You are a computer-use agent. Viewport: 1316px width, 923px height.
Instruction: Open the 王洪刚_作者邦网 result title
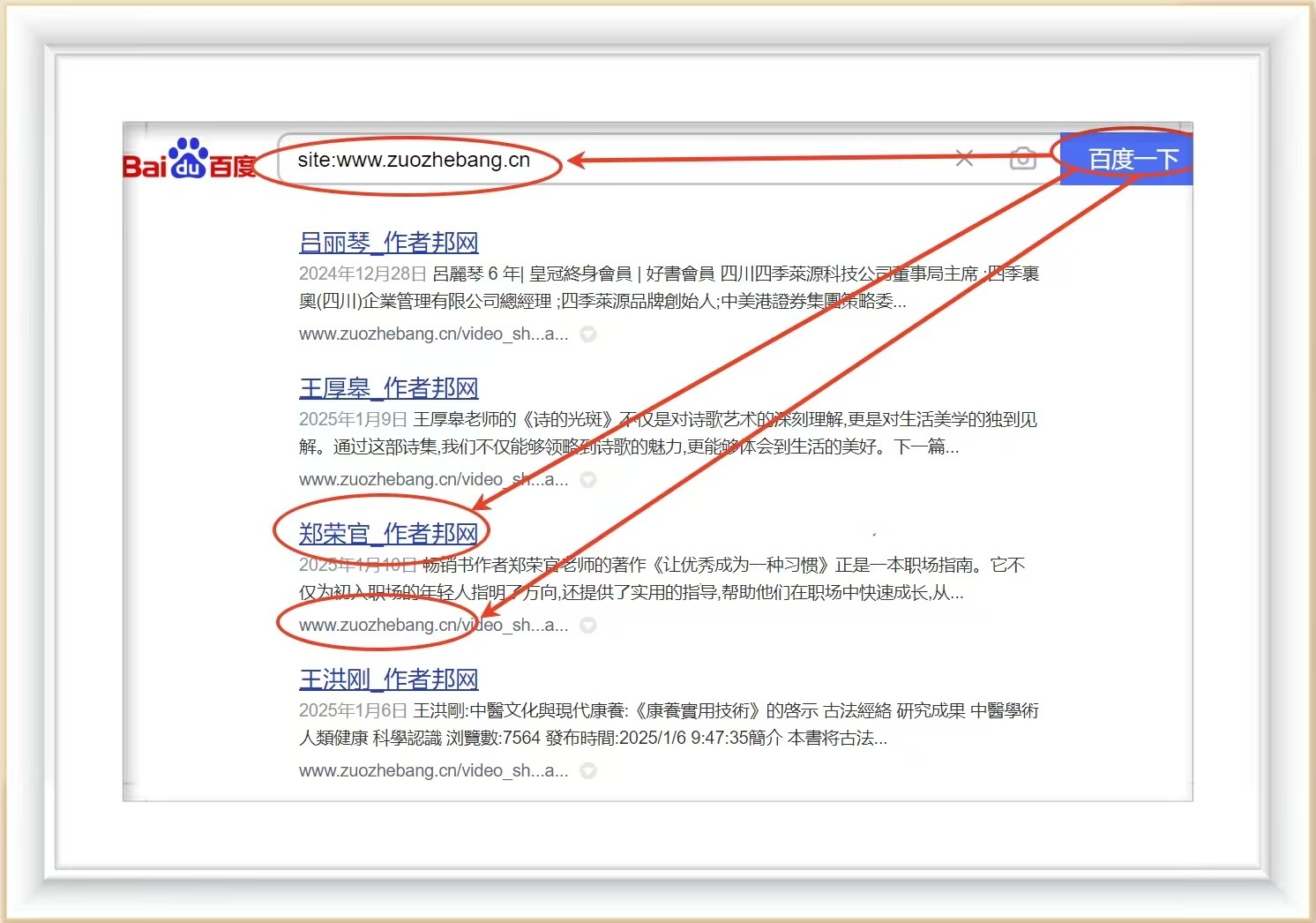[x=388, y=679]
